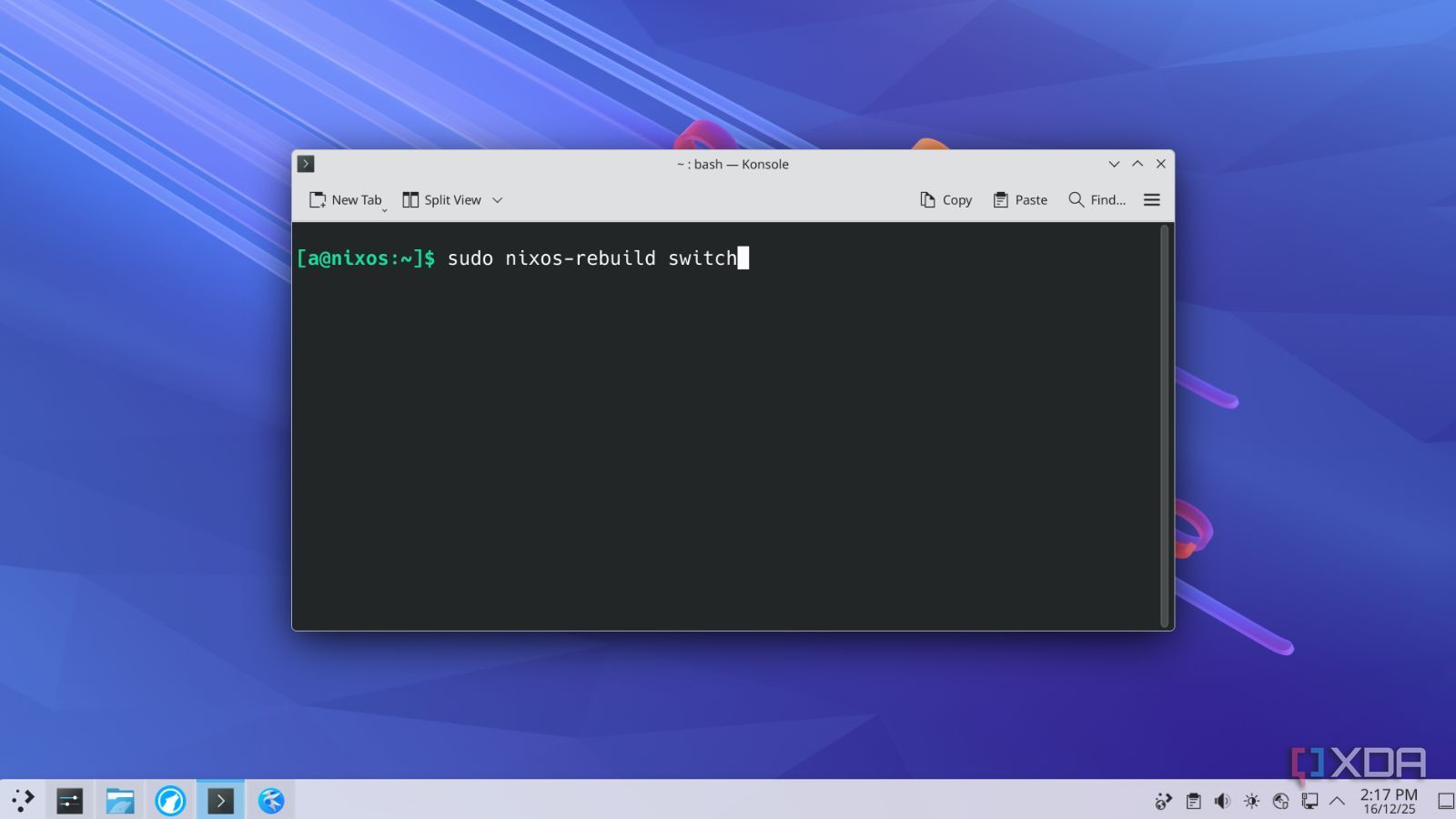Open the KDE application launcher
Image resolution: width=1456 pixels, height=819 pixels.
(x=23, y=801)
